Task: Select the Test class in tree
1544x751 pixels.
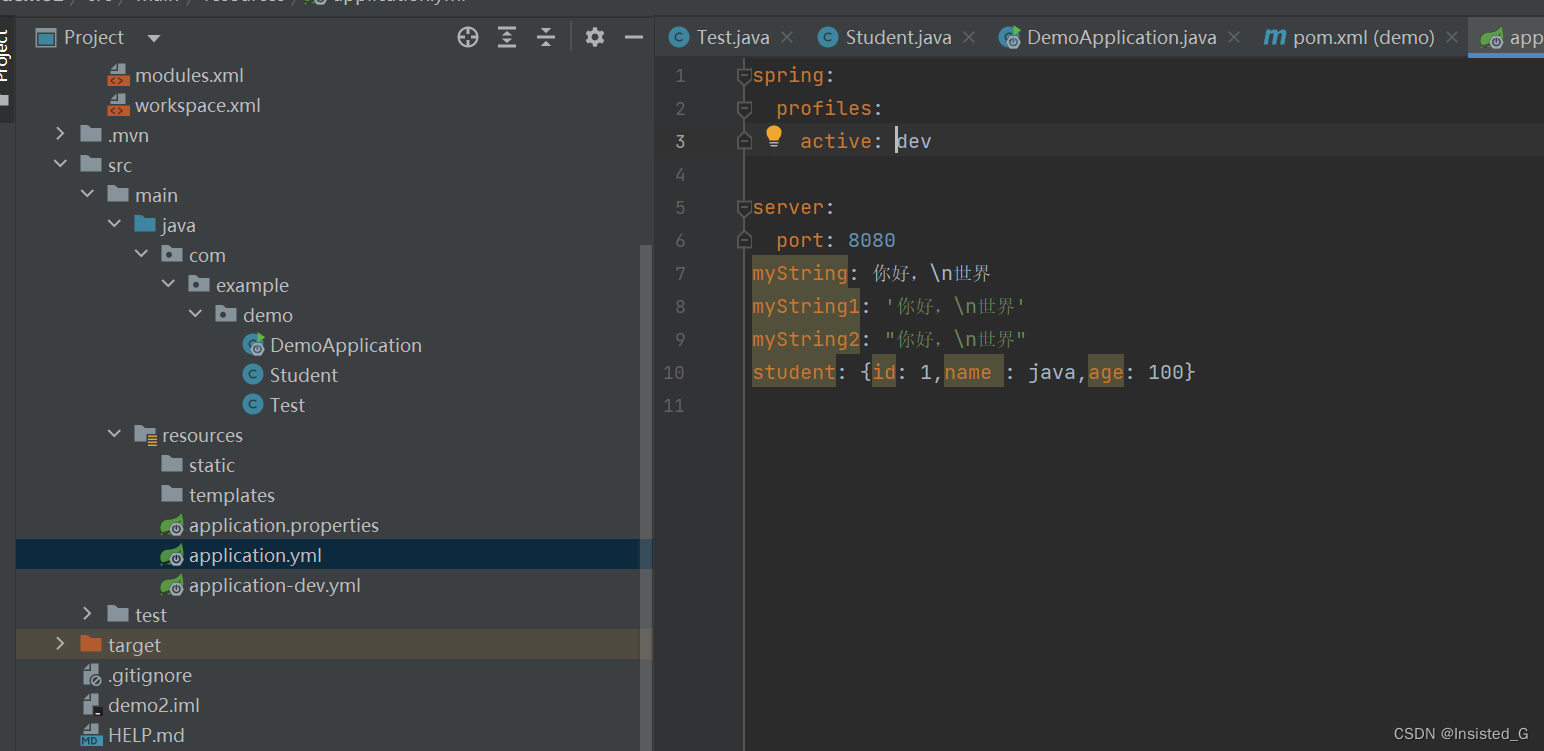Action: click(x=287, y=405)
